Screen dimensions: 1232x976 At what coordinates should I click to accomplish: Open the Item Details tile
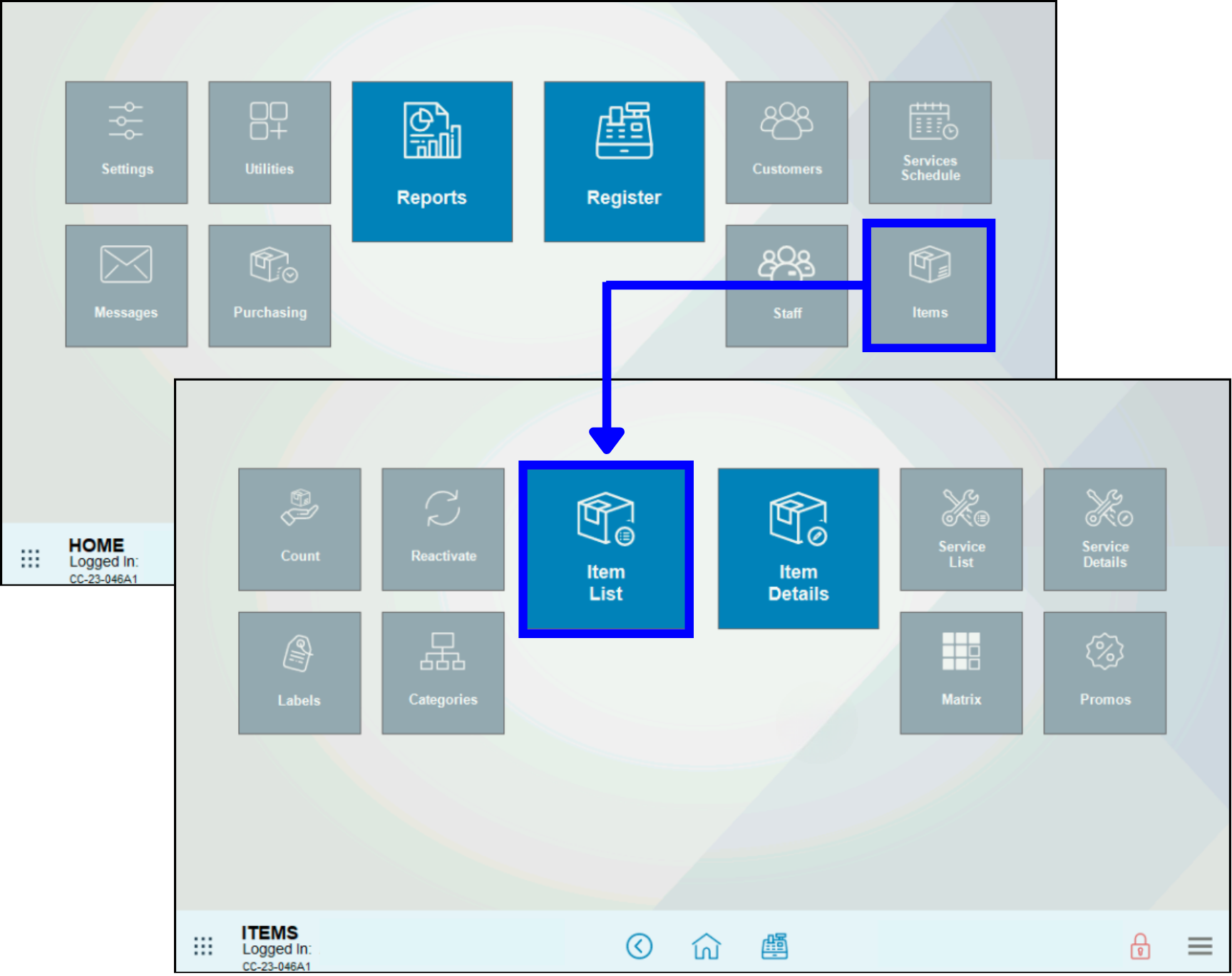798,548
